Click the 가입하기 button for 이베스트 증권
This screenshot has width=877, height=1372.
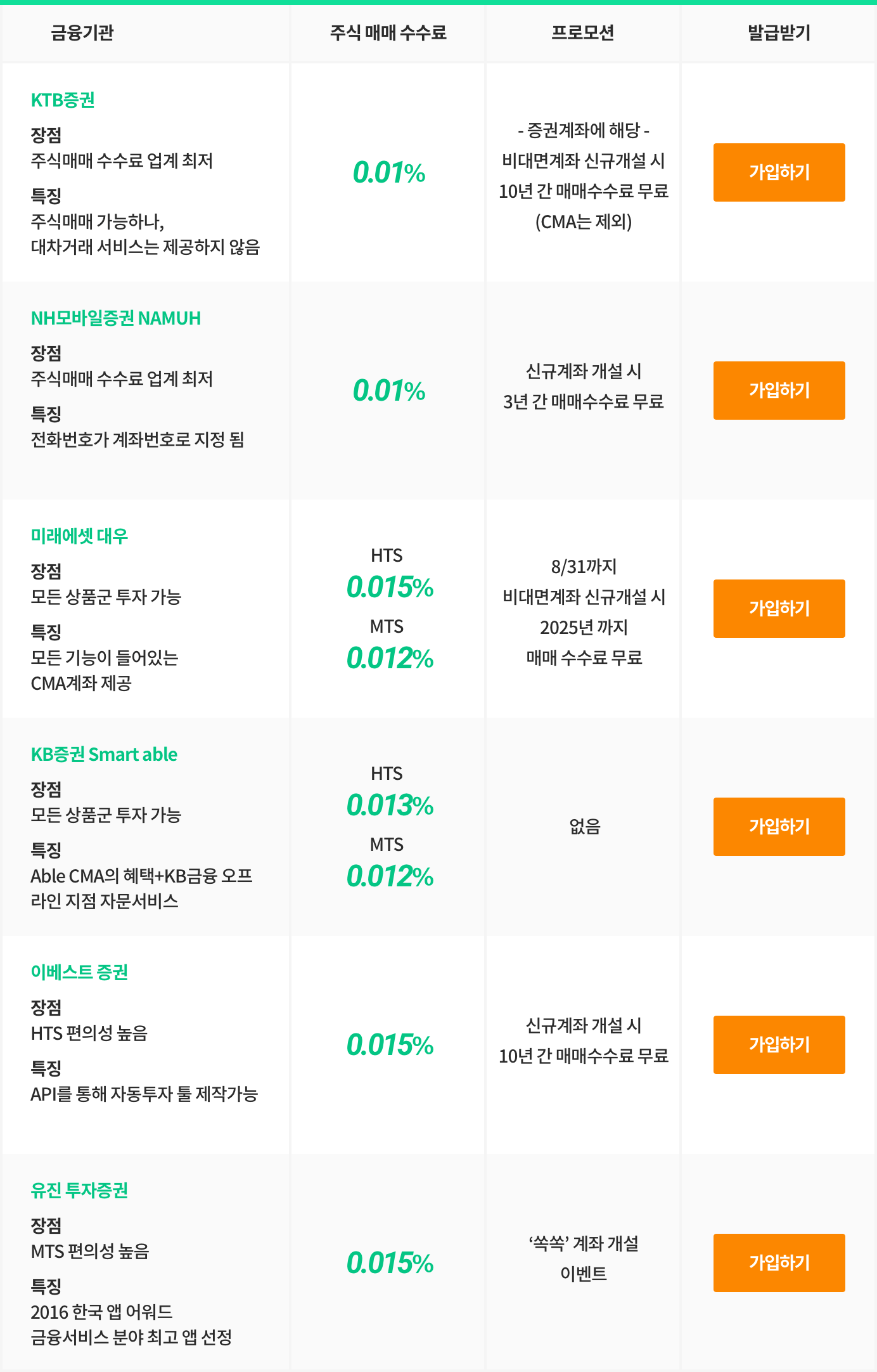[x=779, y=1044]
